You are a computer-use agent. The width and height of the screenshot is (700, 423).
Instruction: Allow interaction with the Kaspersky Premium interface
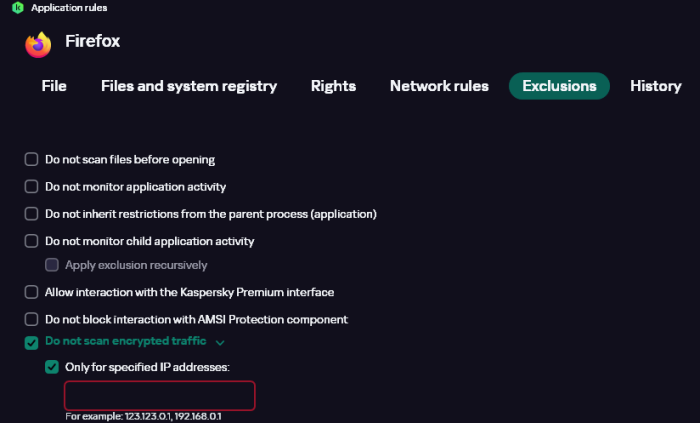tap(31, 293)
